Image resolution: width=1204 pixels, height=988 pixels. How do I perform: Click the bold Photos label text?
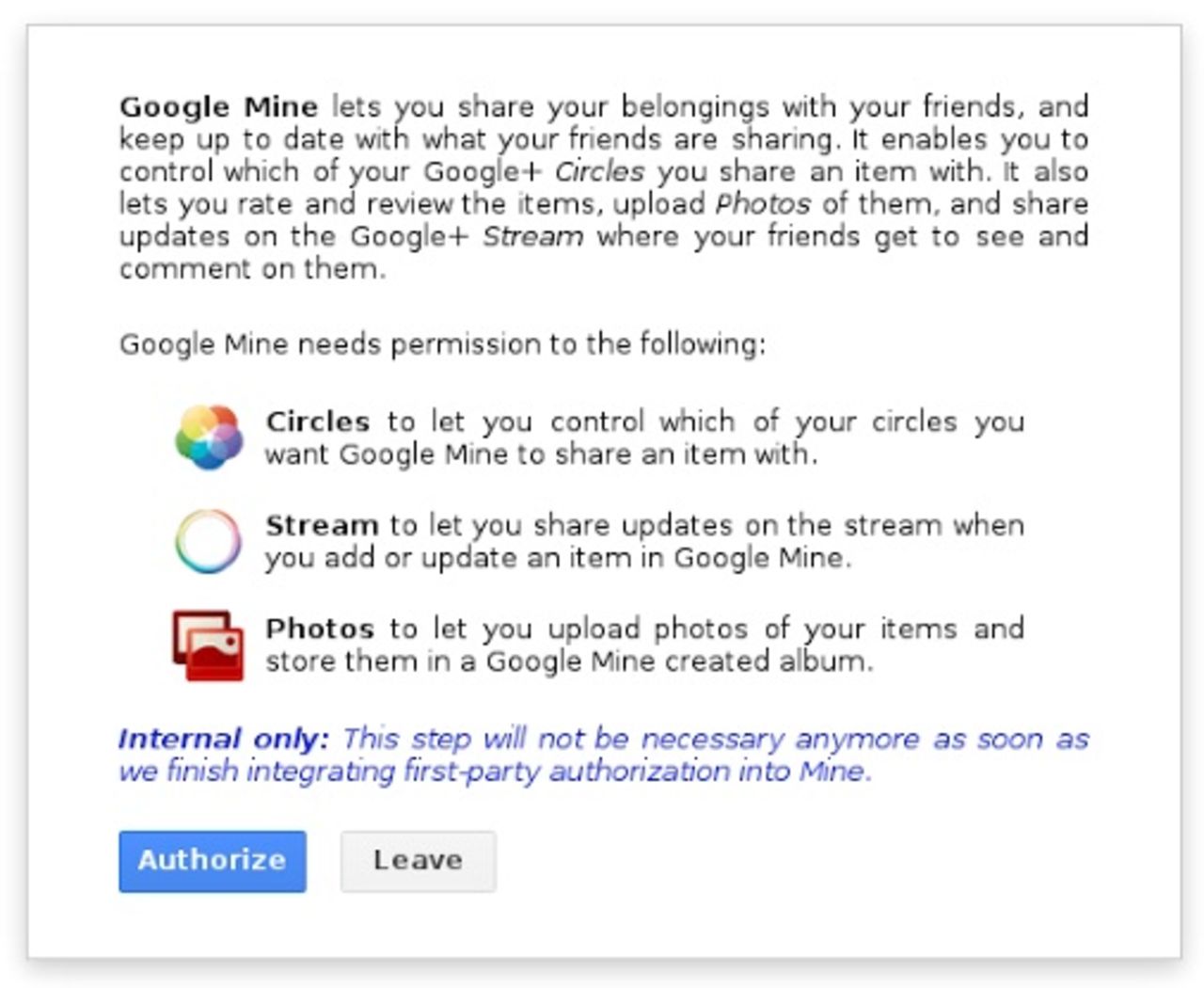pyautogui.click(x=320, y=628)
